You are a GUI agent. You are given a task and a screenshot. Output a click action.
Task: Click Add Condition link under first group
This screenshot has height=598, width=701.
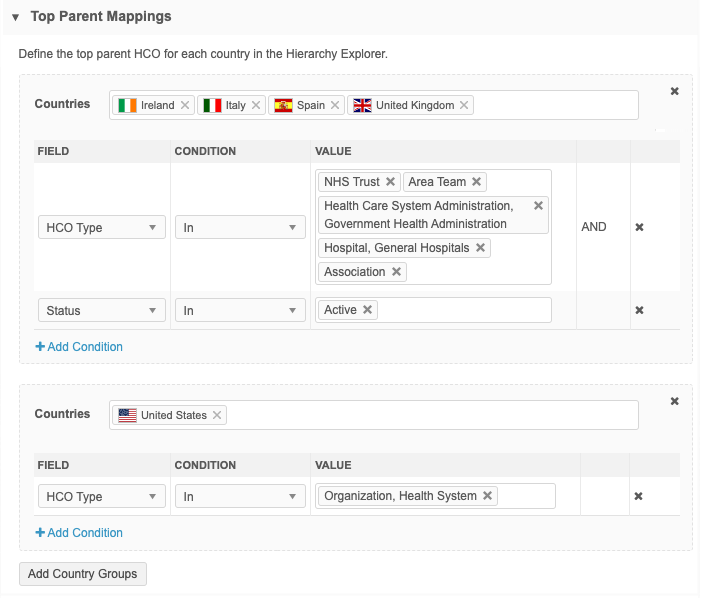click(79, 347)
